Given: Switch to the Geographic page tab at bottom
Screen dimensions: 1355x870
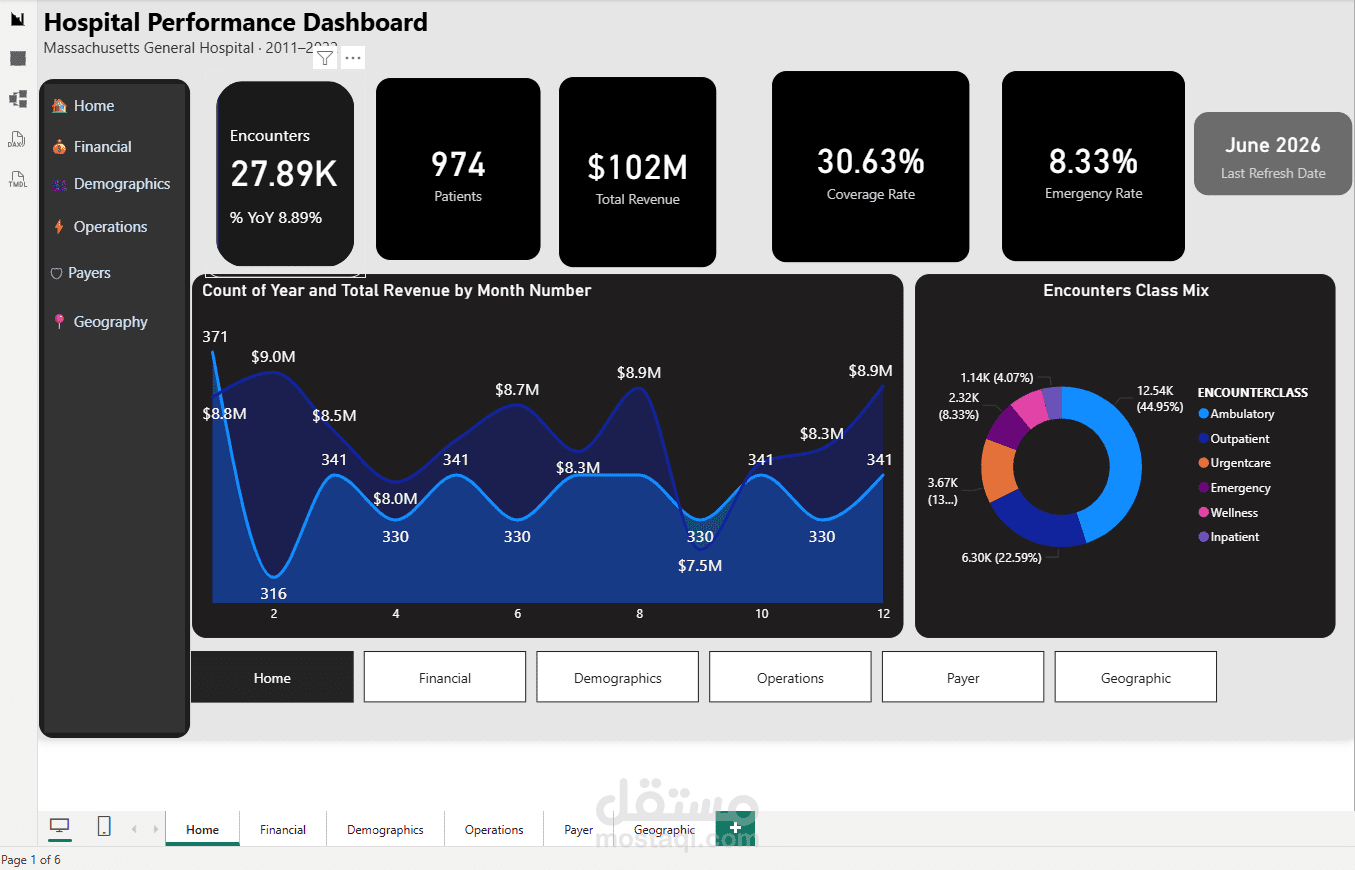Looking at the screenshot, I should point(664,829).
